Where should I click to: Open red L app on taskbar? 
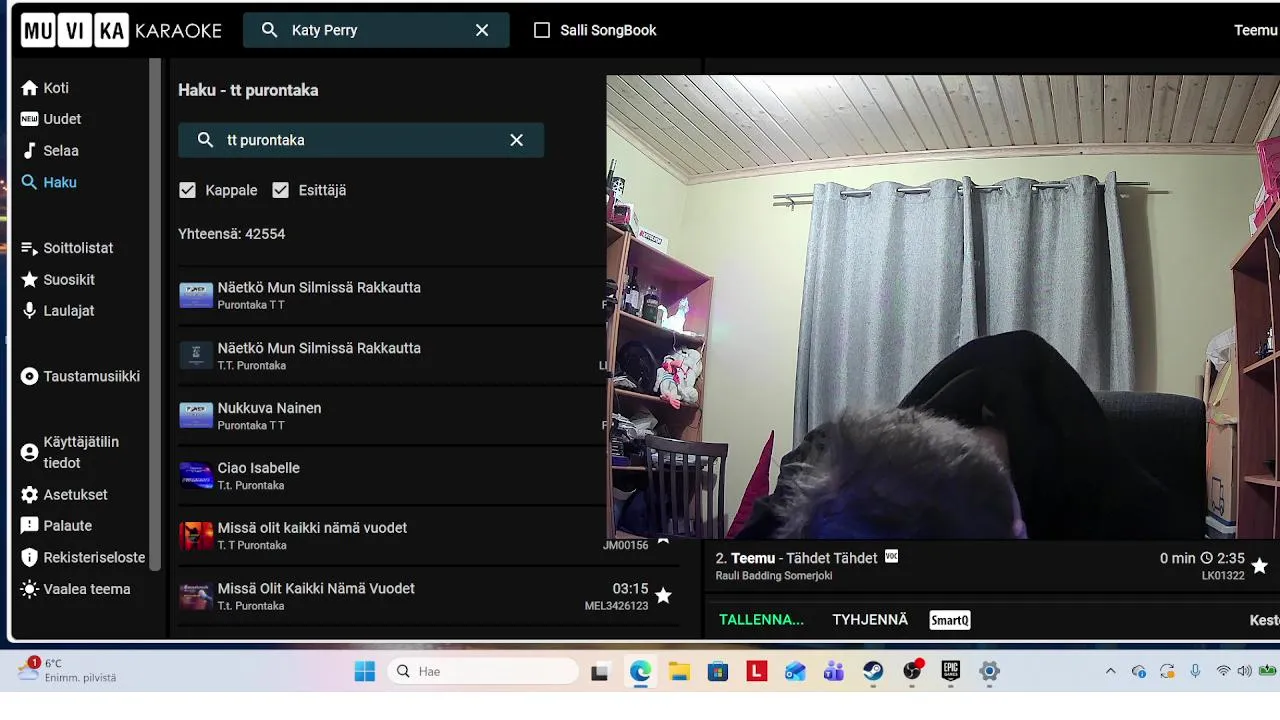[x=757, y=672]
